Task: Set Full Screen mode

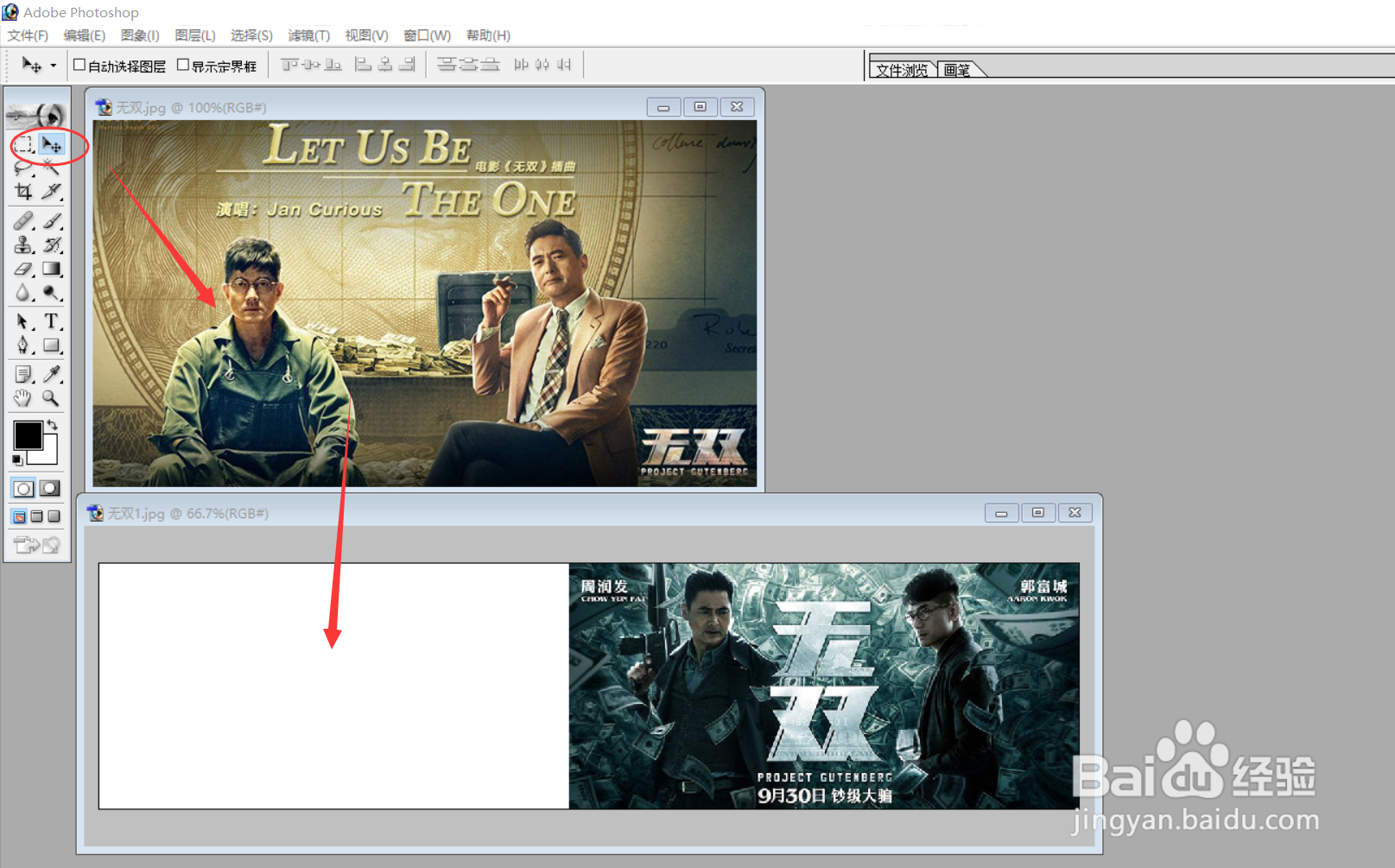Action: (x=54, y=516)
